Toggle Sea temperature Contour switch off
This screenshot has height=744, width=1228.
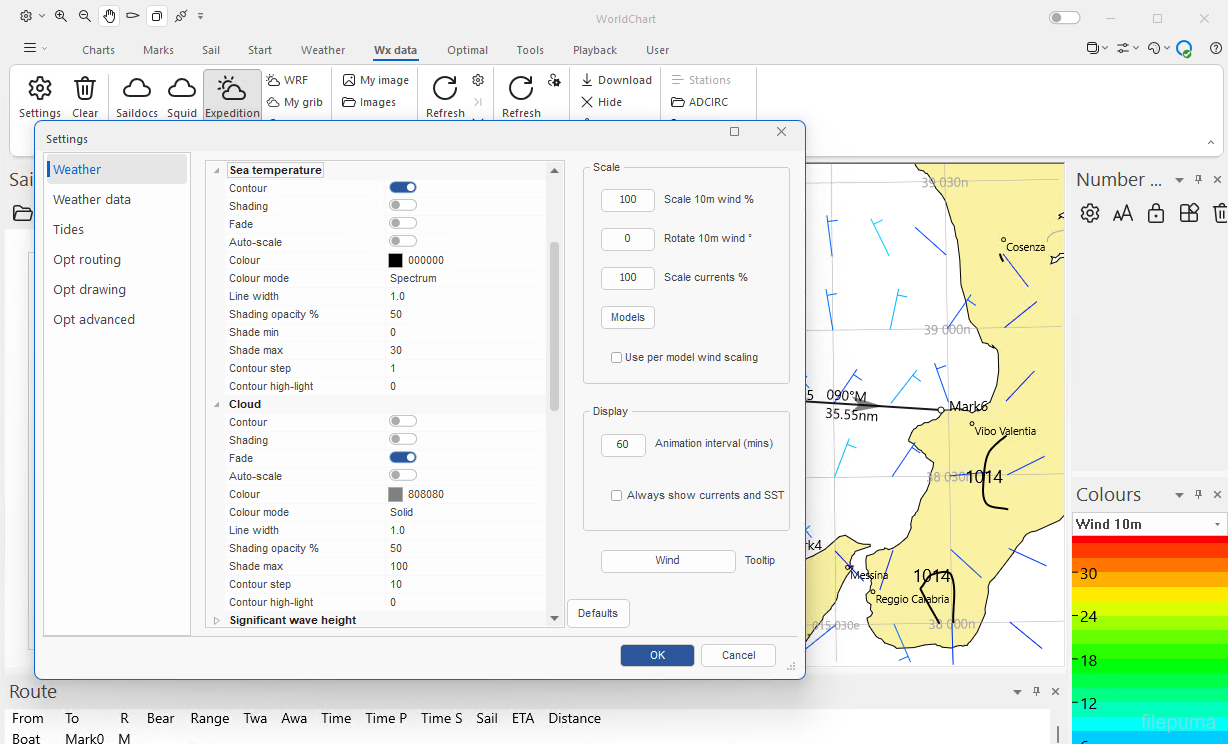tap(403, 188)
